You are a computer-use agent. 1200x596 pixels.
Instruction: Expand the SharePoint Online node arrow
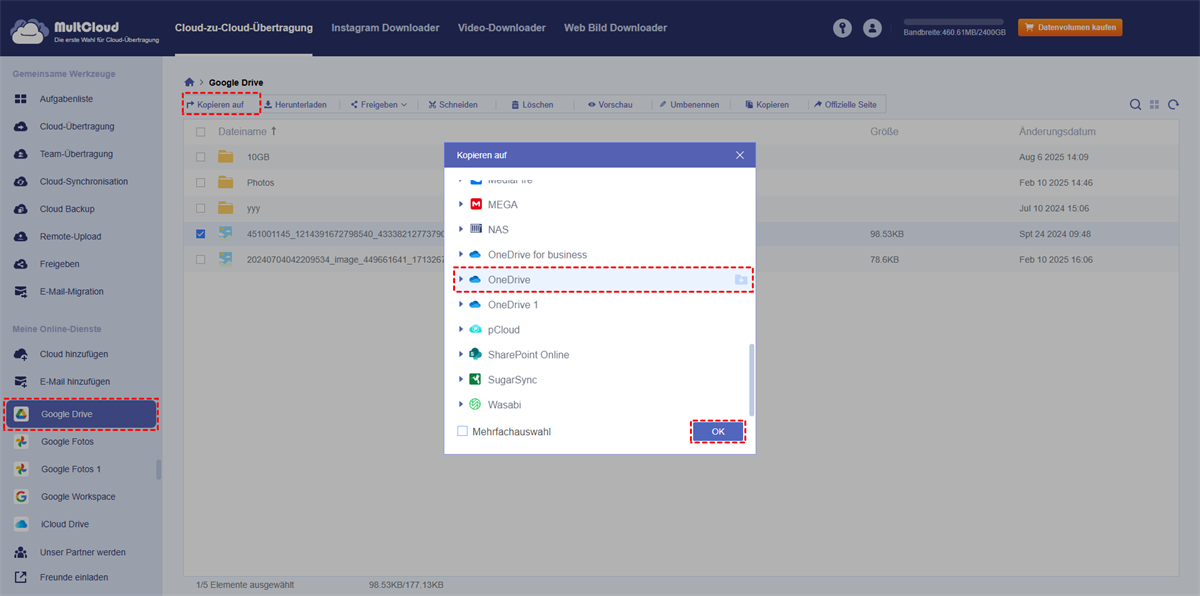(x=461, y=354)
